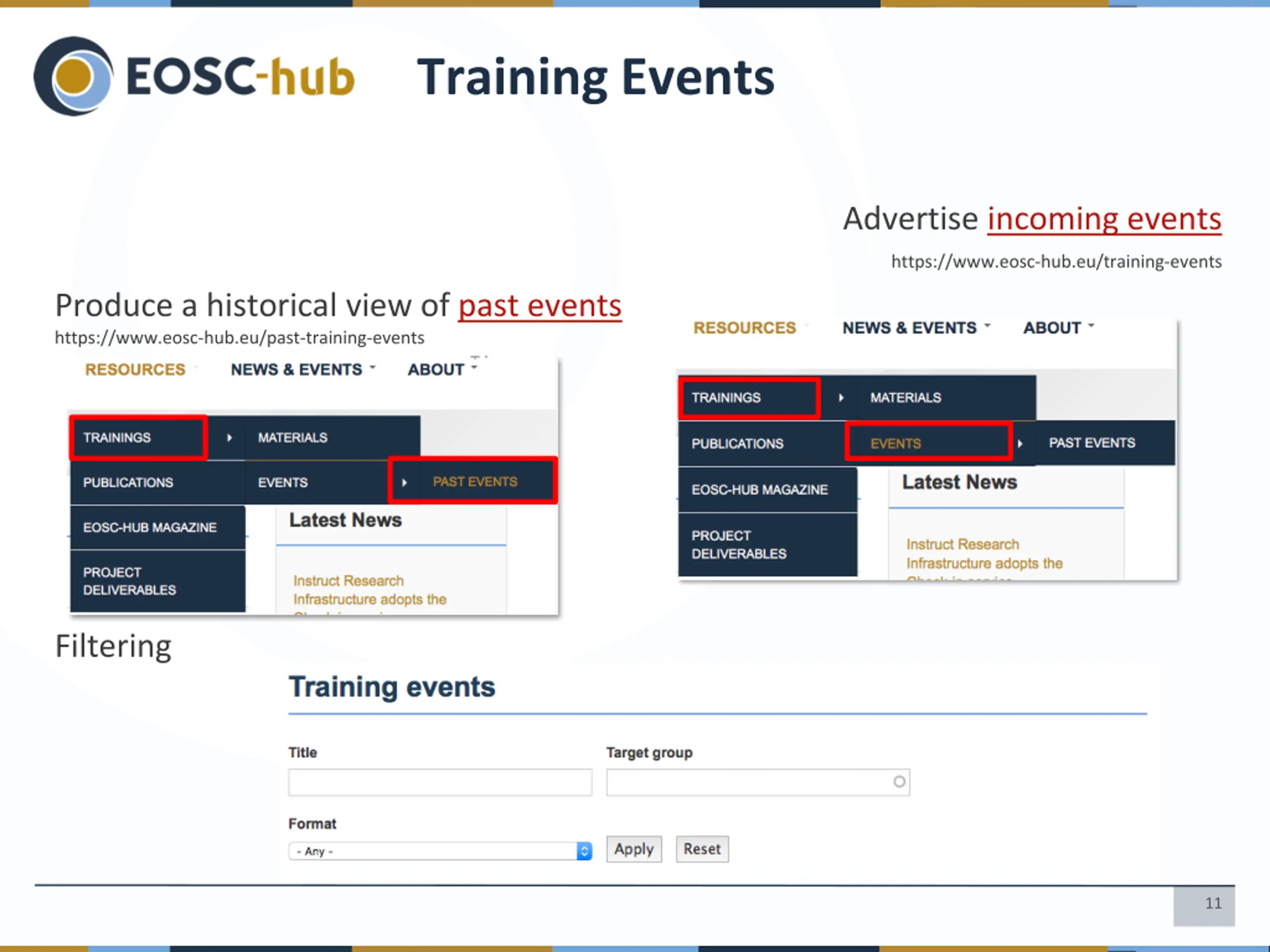Select TRAININGS item in left menu screenshot
The width and height of the screenshot is (1270, 952).
coord(138,438)
